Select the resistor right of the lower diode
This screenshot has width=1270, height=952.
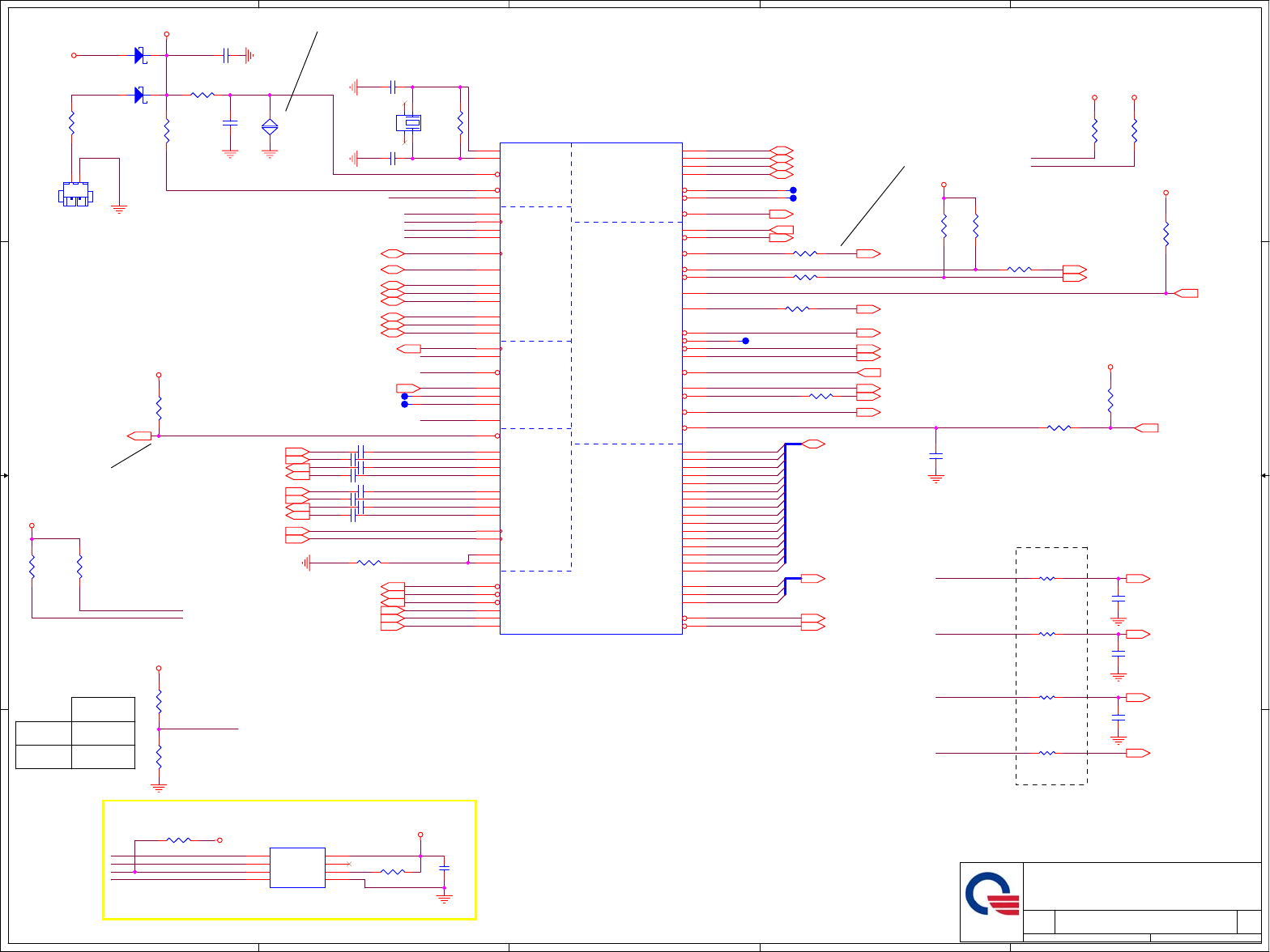click(202, 95)
